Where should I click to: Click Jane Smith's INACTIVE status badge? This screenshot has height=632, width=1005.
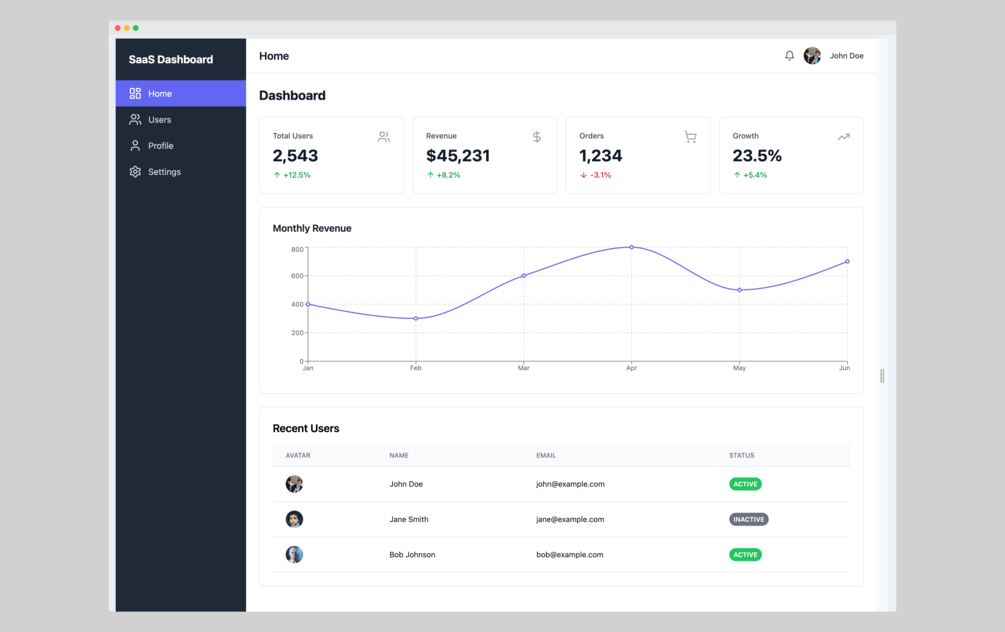pos(749,519)
